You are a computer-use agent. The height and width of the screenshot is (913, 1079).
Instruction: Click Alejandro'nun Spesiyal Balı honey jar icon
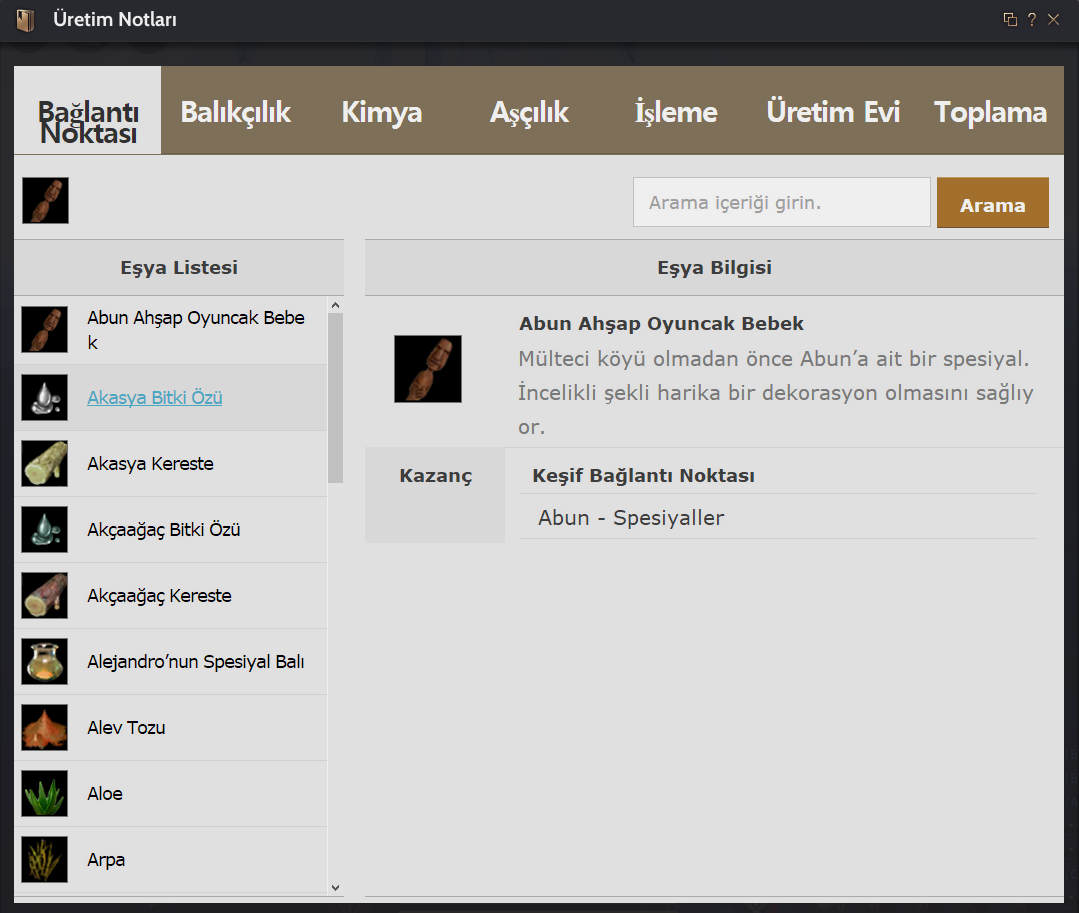click(x=45, y=662)
